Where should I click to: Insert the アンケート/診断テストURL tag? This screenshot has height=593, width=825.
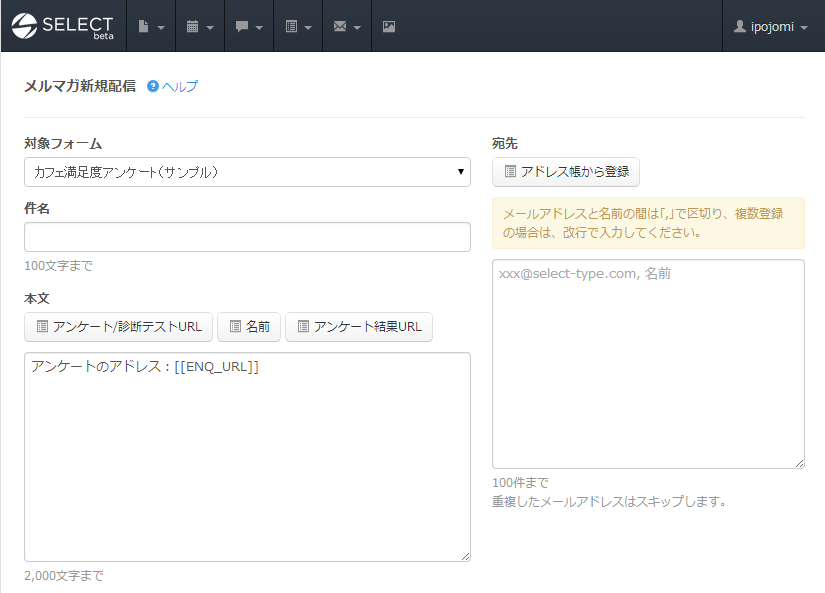point(118,327)
